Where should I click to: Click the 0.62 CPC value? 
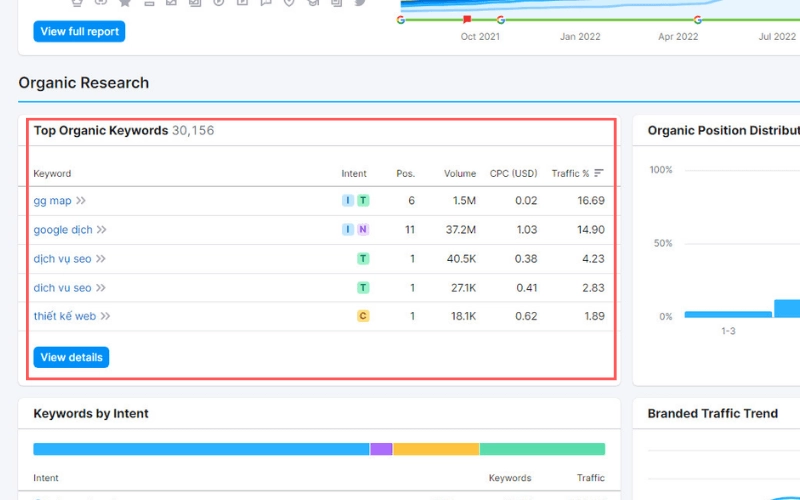coord(526,316)
